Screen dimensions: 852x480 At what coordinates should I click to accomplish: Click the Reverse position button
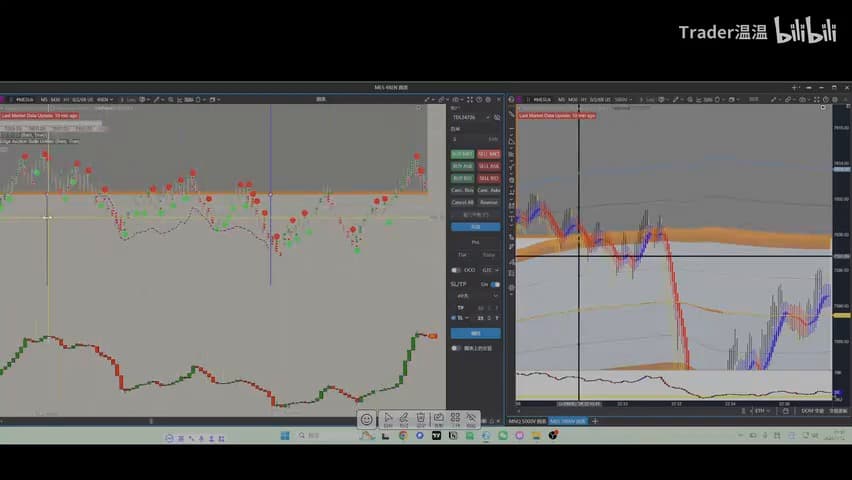coord(488,202)
